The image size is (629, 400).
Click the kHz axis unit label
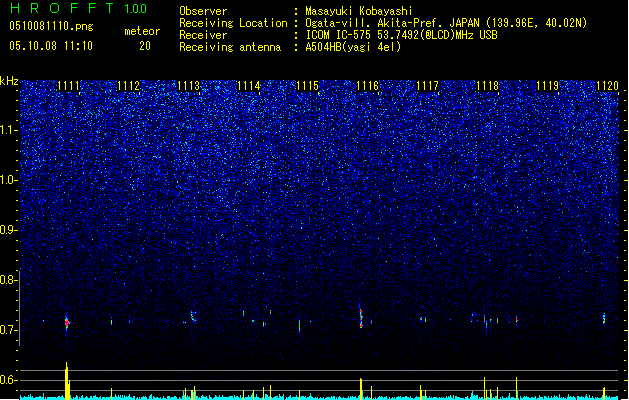point(9,81)
